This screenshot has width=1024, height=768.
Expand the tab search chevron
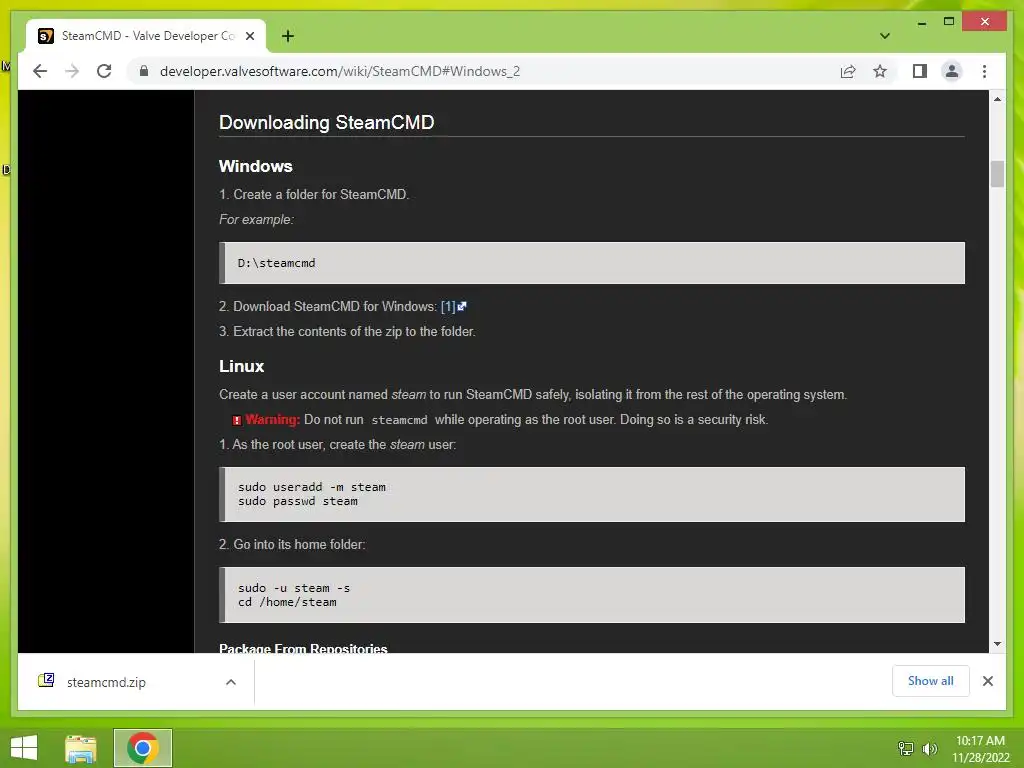(884, 36)
